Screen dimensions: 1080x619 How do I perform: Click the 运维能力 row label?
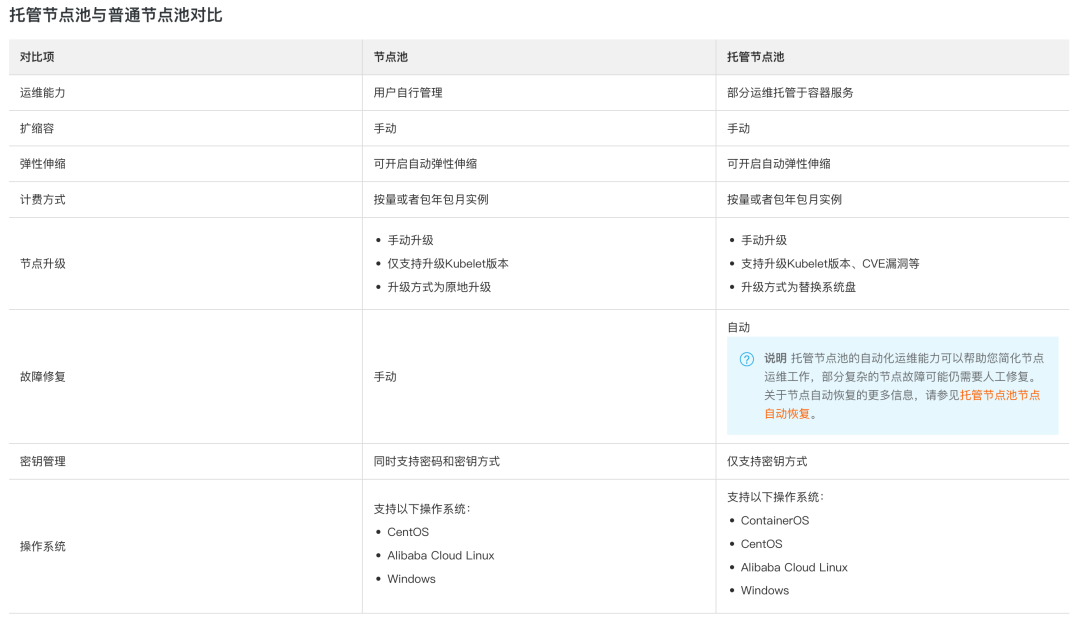pyautogui.click(x=43, y=92)
